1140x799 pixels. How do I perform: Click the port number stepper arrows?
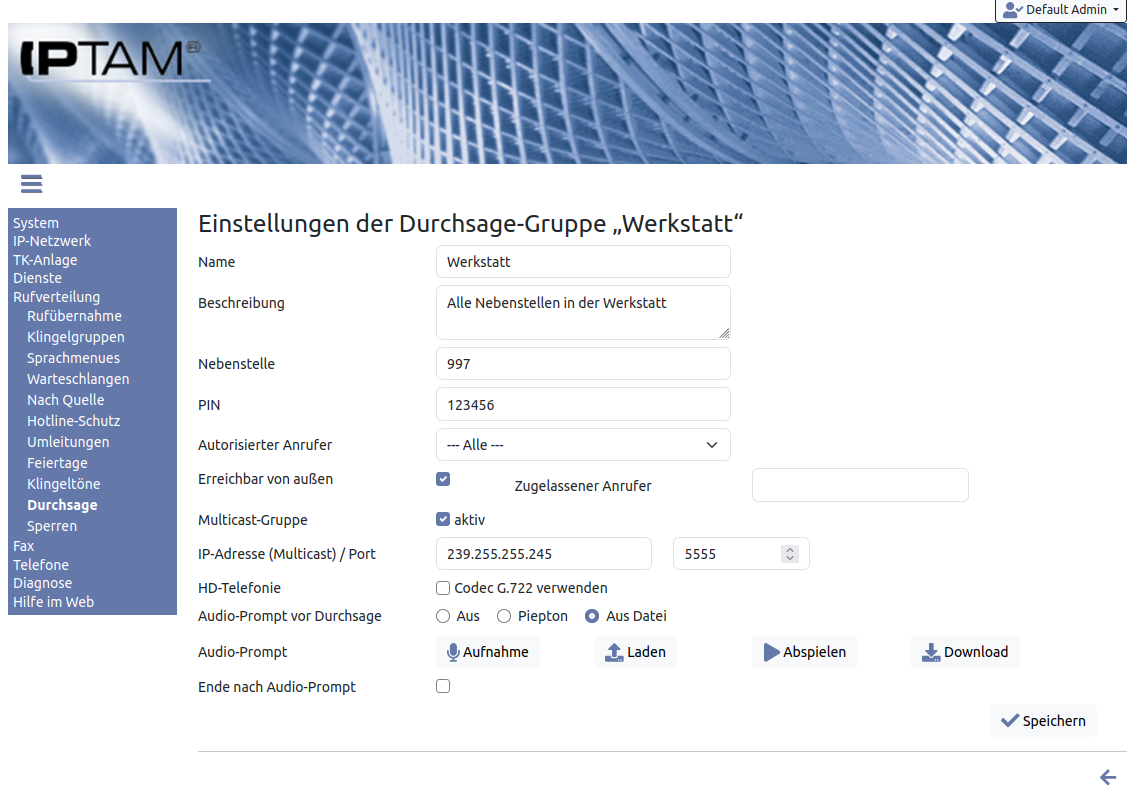(790, 554)
